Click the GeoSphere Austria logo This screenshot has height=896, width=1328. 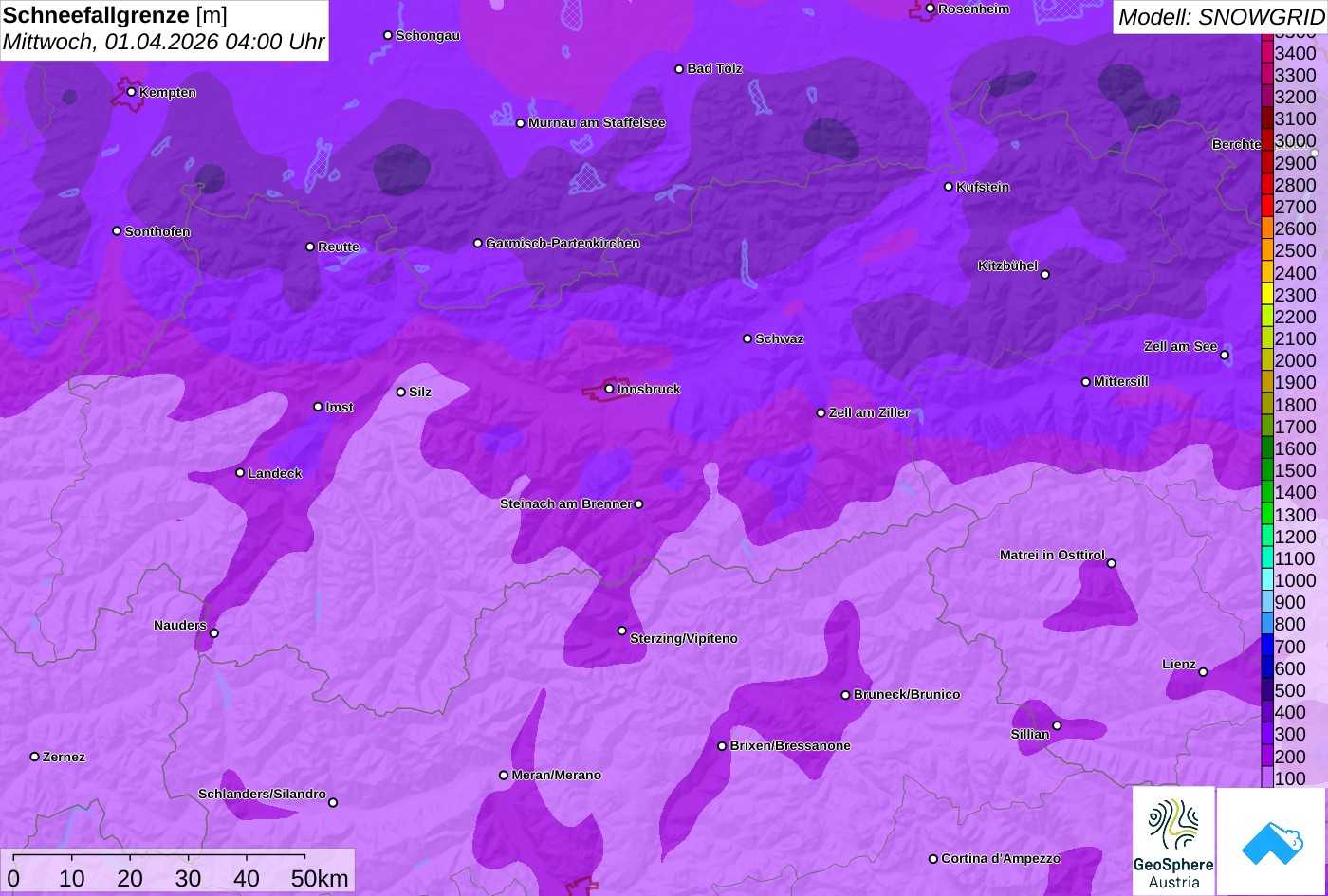tap(1173, 842)
